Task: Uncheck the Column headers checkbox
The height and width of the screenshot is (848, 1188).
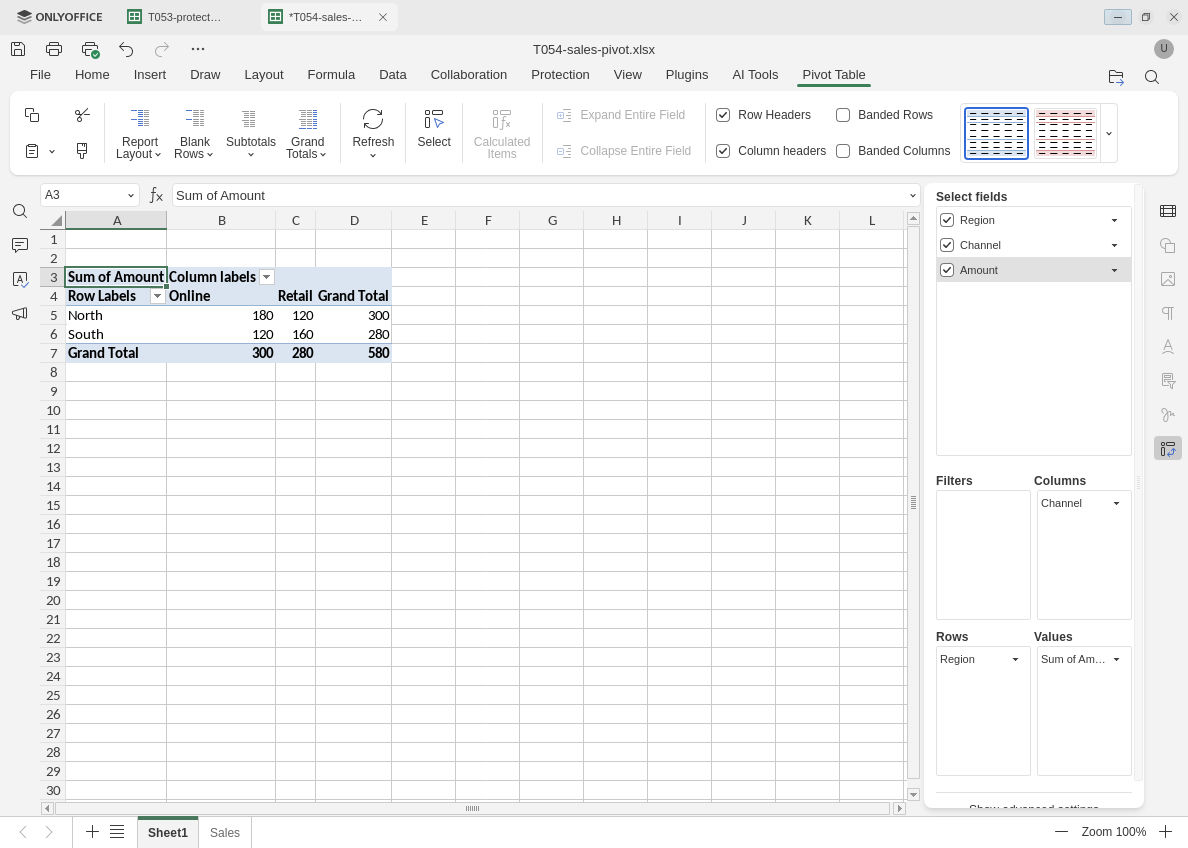Action: (x=723, y=151)
